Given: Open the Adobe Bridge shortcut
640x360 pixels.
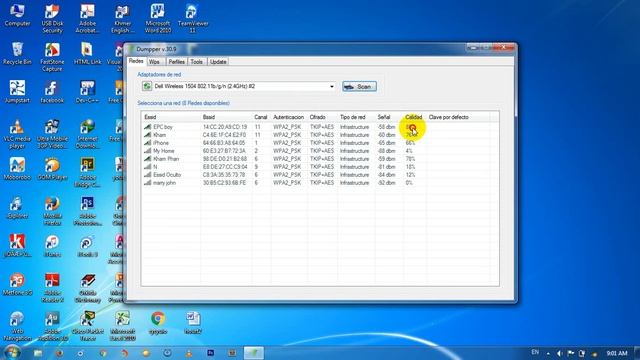Looking at the screenshot, I should pyautogui.click(x=87, y=172).
